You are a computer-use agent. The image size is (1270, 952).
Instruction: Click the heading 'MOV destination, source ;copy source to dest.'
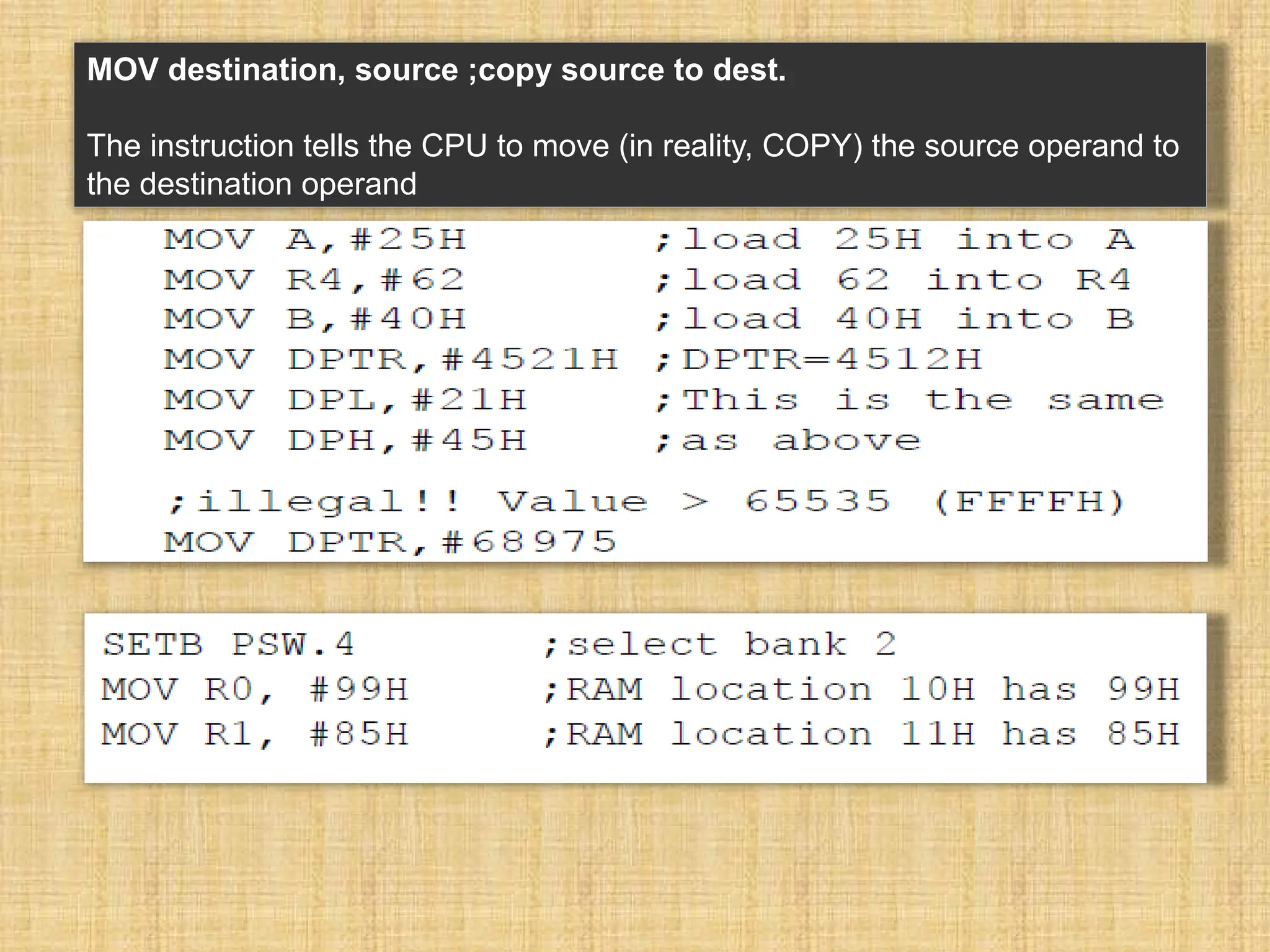click(437, 70)
